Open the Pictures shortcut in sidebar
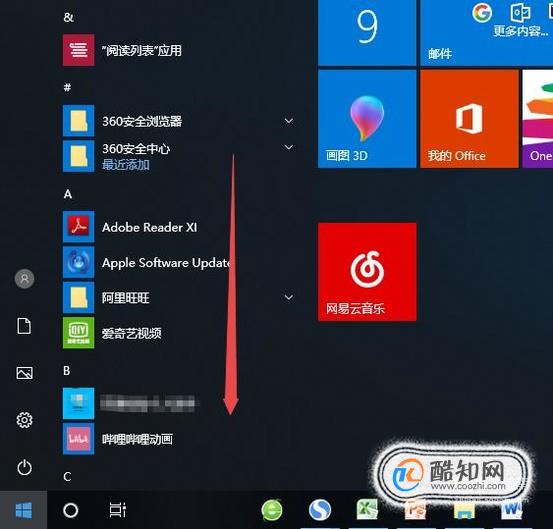 click(24, 373)
